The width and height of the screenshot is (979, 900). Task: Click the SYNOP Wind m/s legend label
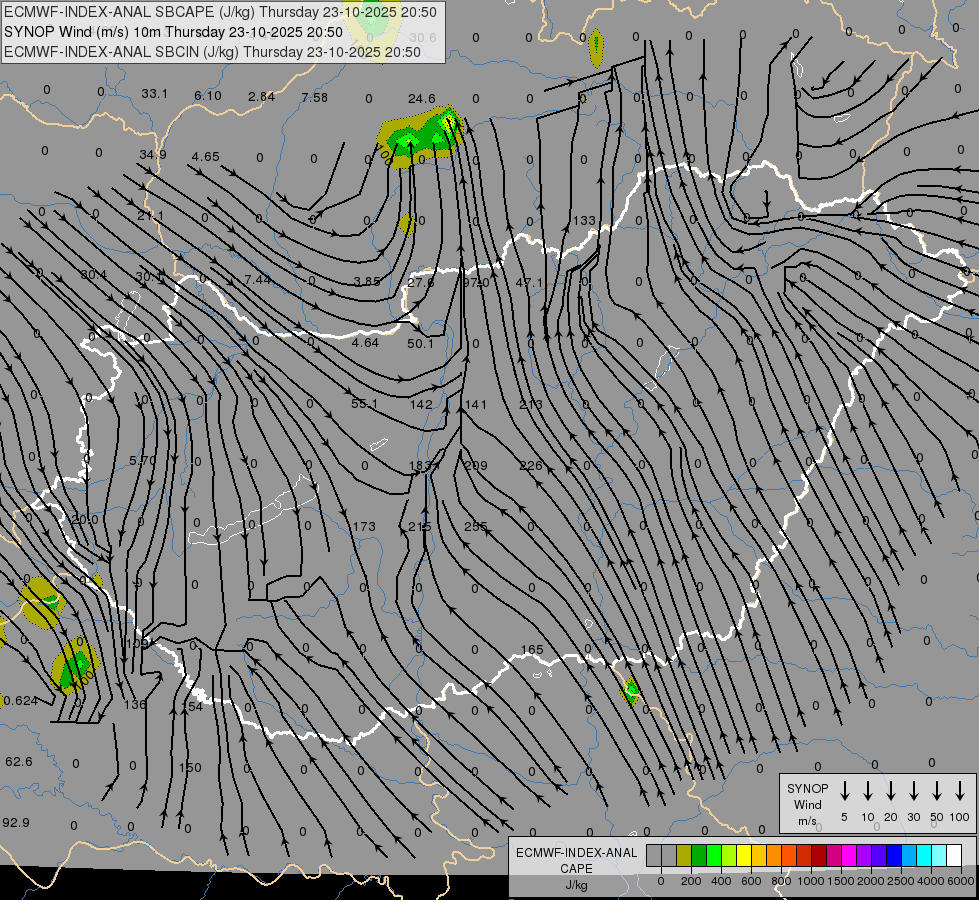click(808, 804)
